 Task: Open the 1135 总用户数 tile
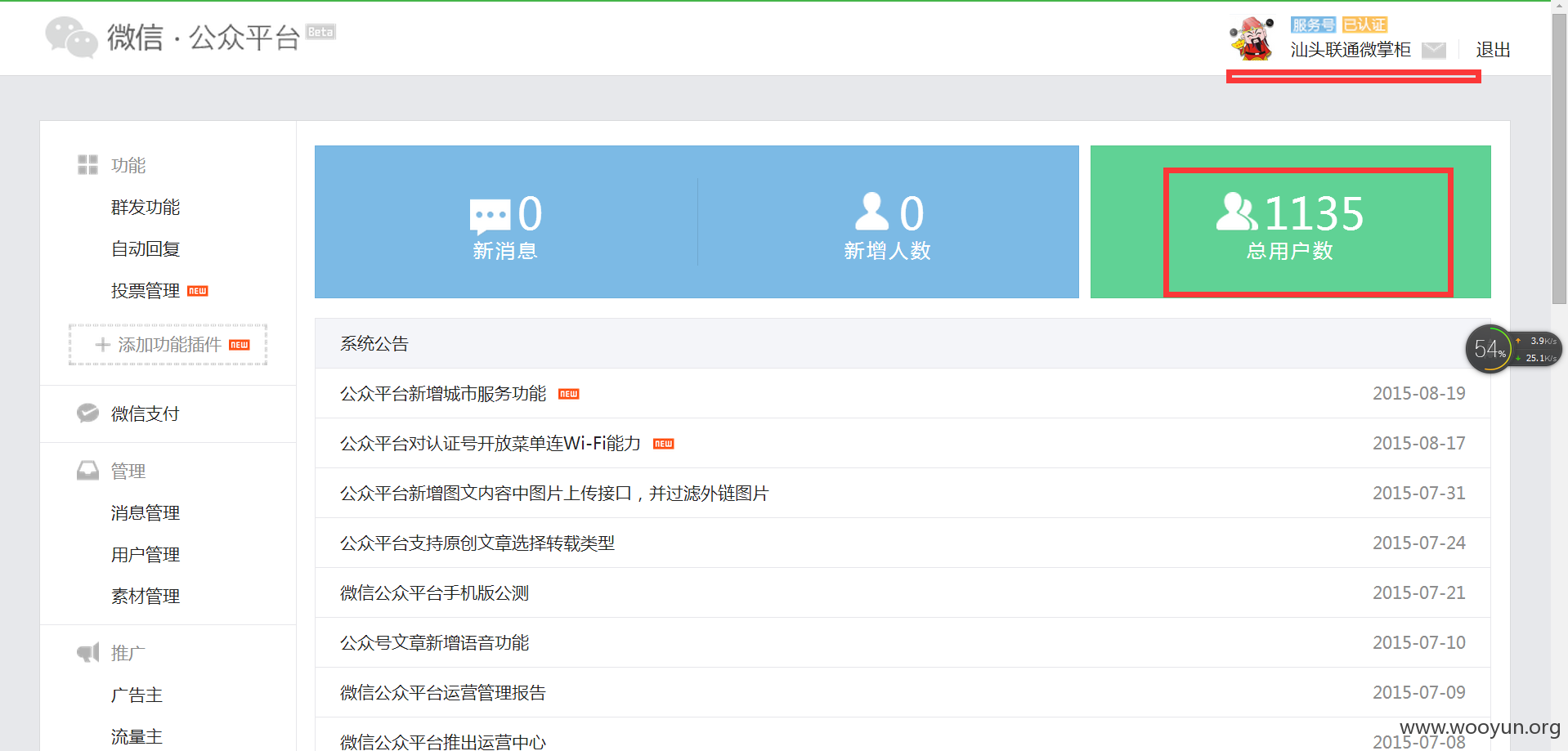1291,222
